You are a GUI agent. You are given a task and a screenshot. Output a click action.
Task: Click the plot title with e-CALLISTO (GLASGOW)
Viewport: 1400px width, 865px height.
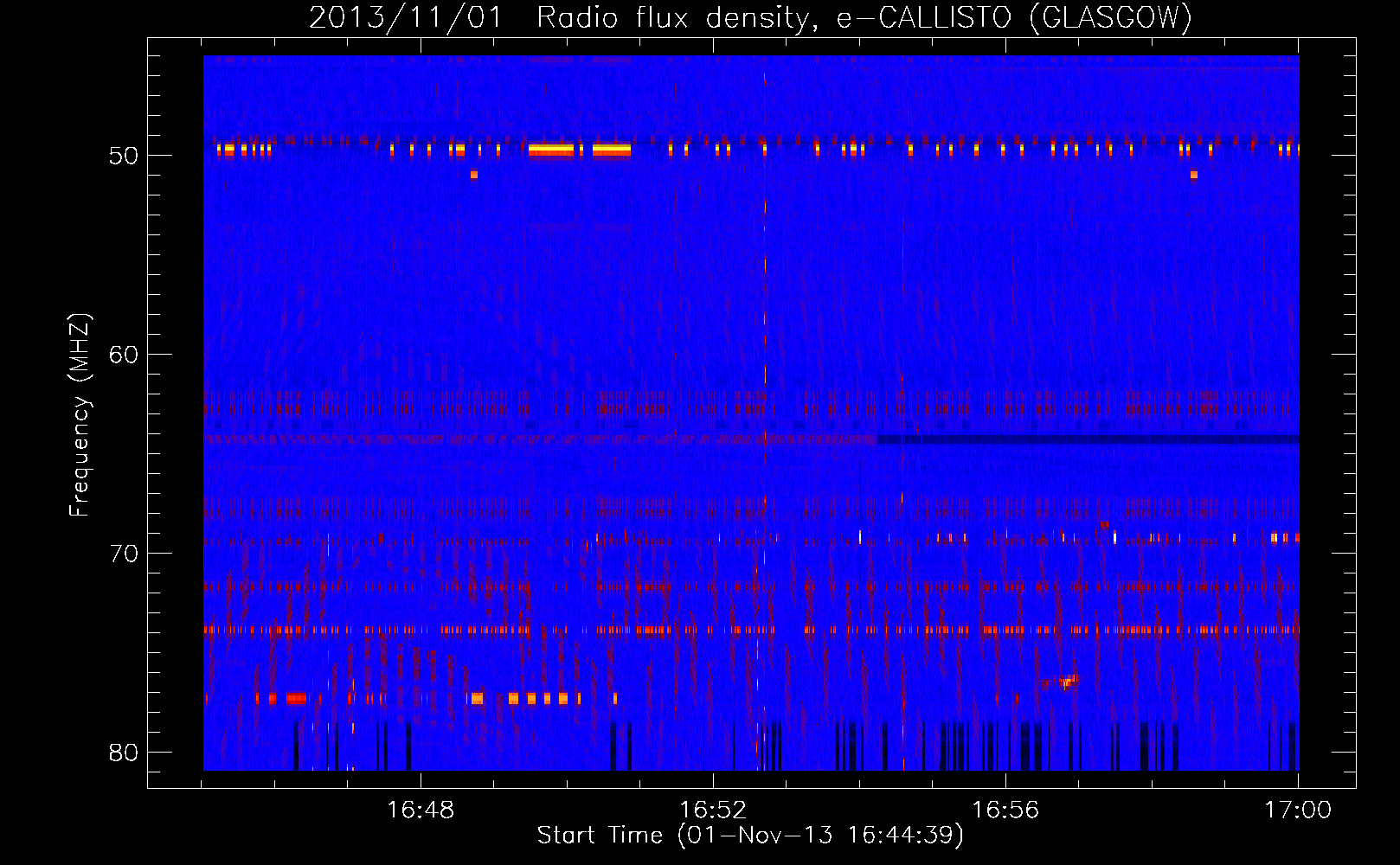(750, 17)
